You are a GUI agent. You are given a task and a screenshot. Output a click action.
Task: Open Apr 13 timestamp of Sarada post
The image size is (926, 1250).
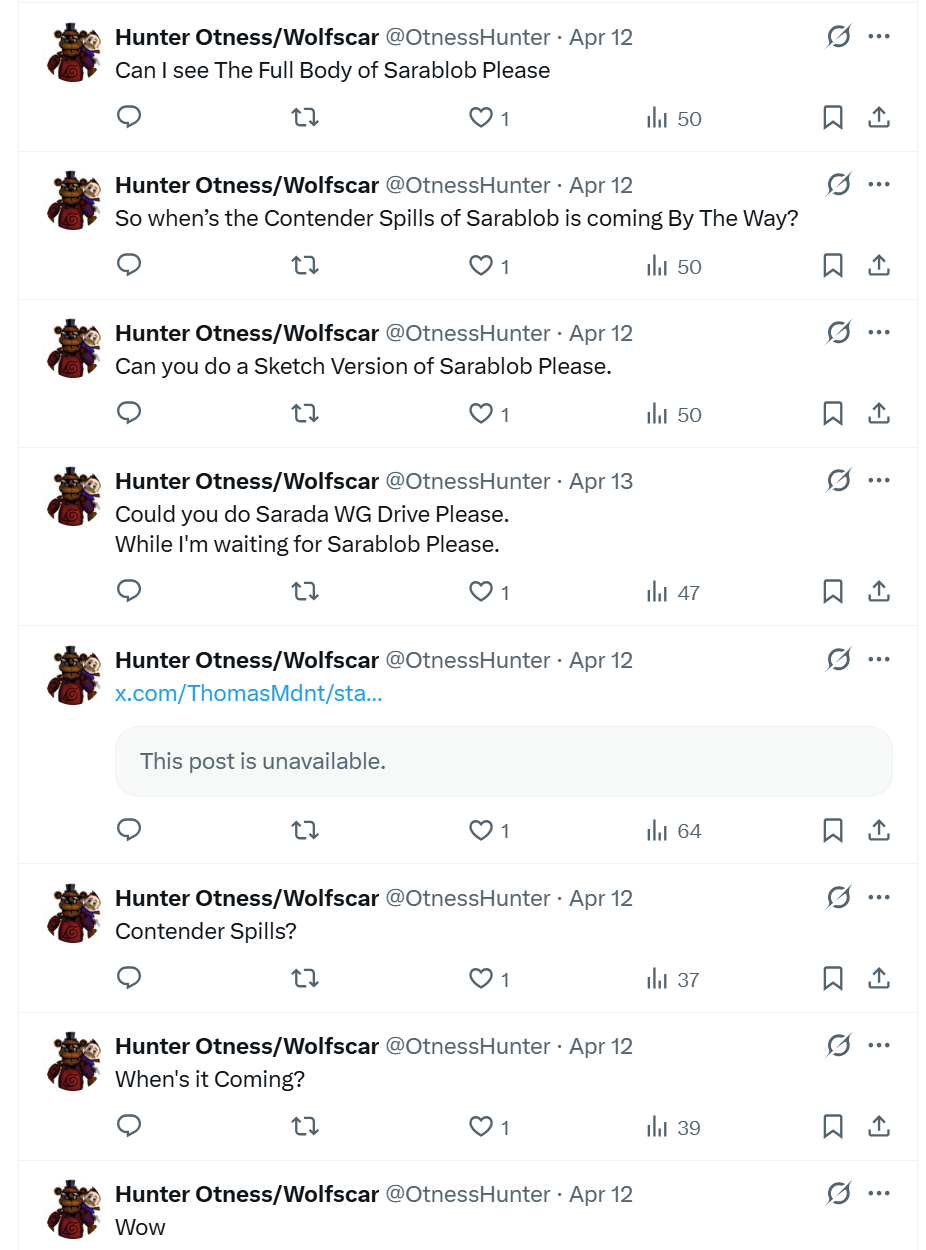601,481
